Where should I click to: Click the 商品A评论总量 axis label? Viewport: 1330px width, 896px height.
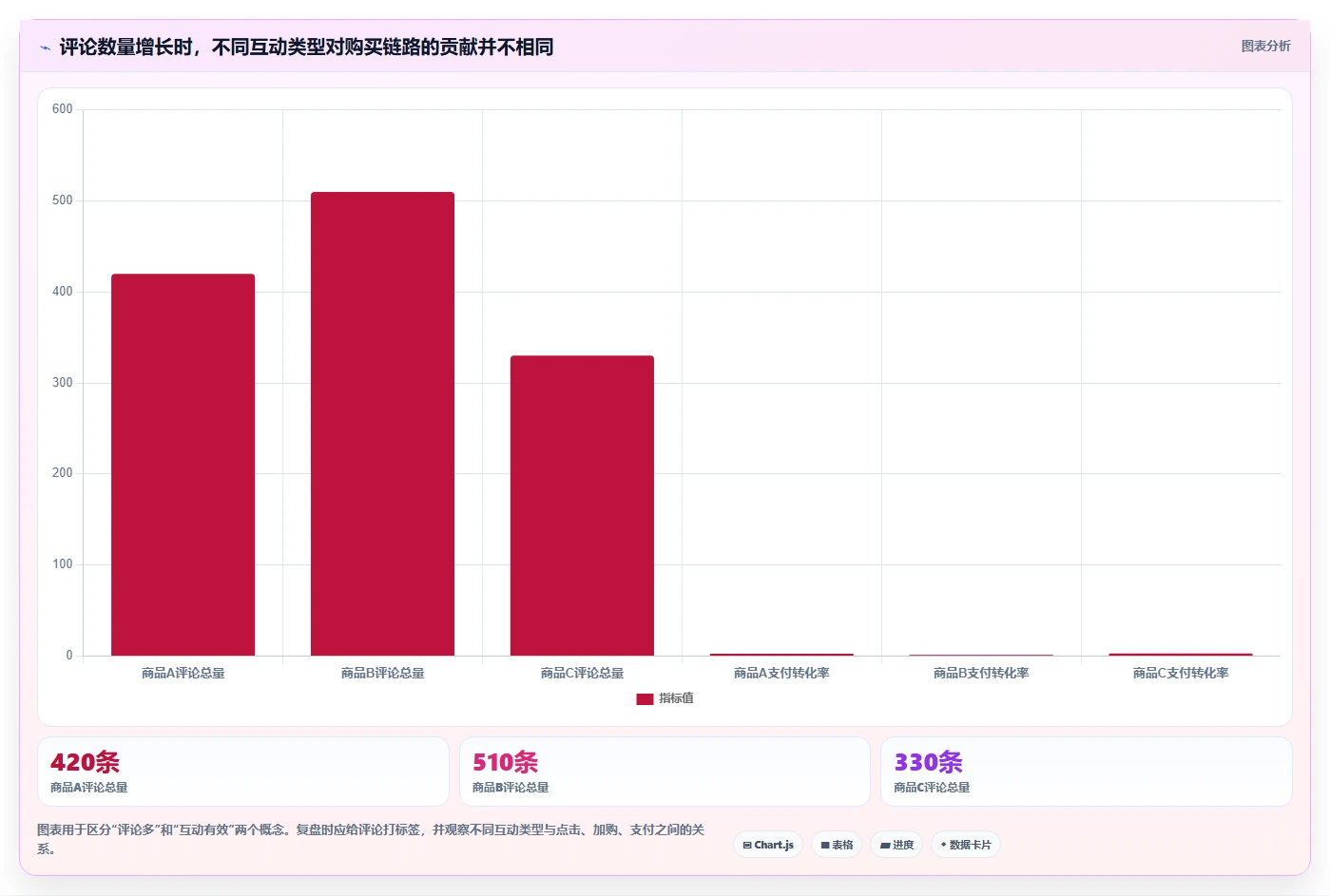(x=183, y=673)
